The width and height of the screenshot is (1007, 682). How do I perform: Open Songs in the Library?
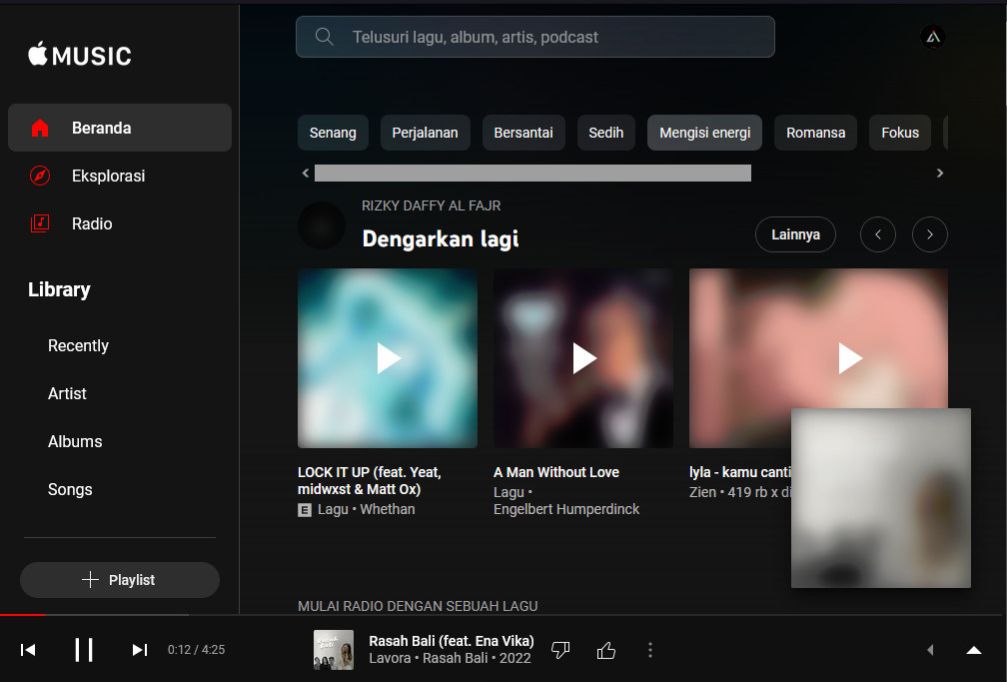[x=70, y=489]
